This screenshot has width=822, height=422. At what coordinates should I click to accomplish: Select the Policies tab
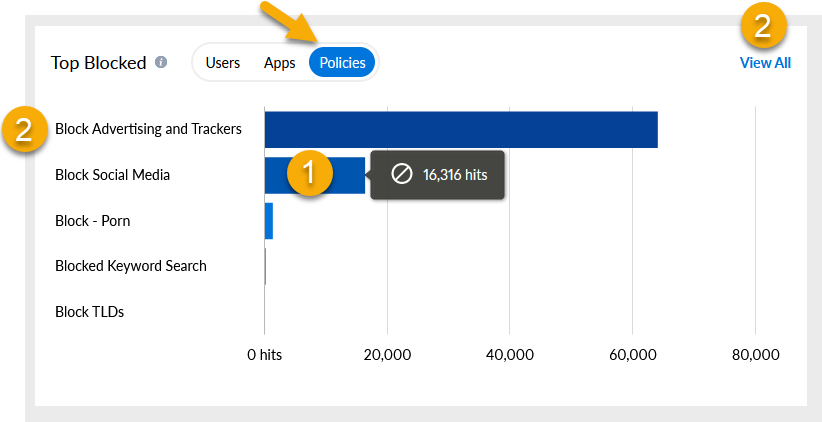tap(342, 62)
